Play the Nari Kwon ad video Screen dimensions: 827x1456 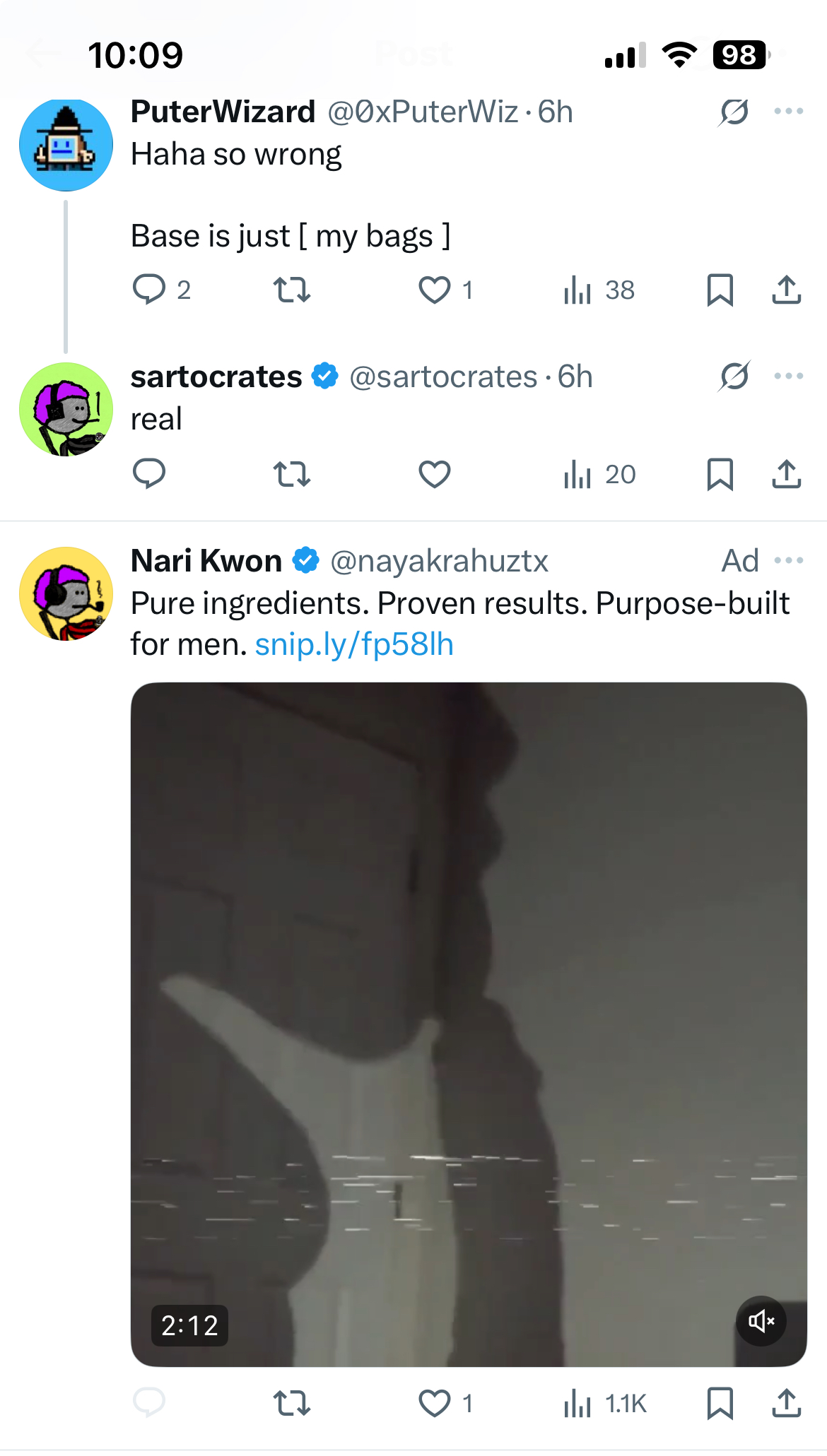point(468,1024)
